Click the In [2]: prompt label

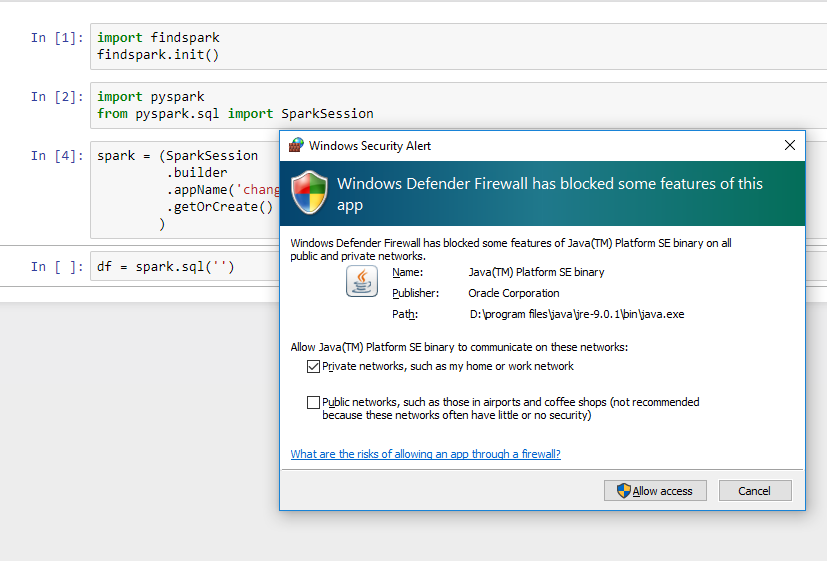[x=57, y=97]
